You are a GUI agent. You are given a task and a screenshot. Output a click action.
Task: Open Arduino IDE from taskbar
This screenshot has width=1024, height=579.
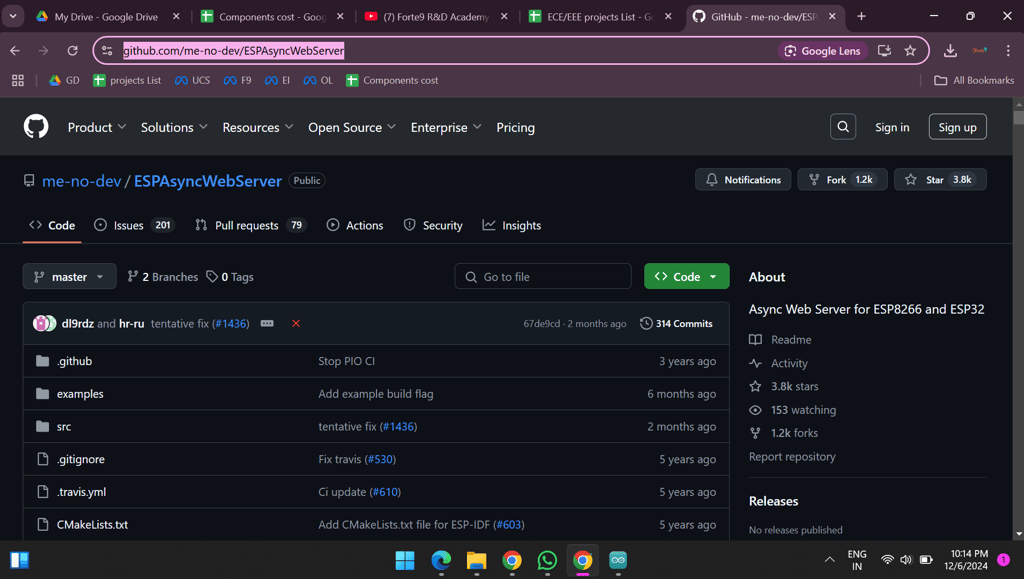click(x=618, y=560)
